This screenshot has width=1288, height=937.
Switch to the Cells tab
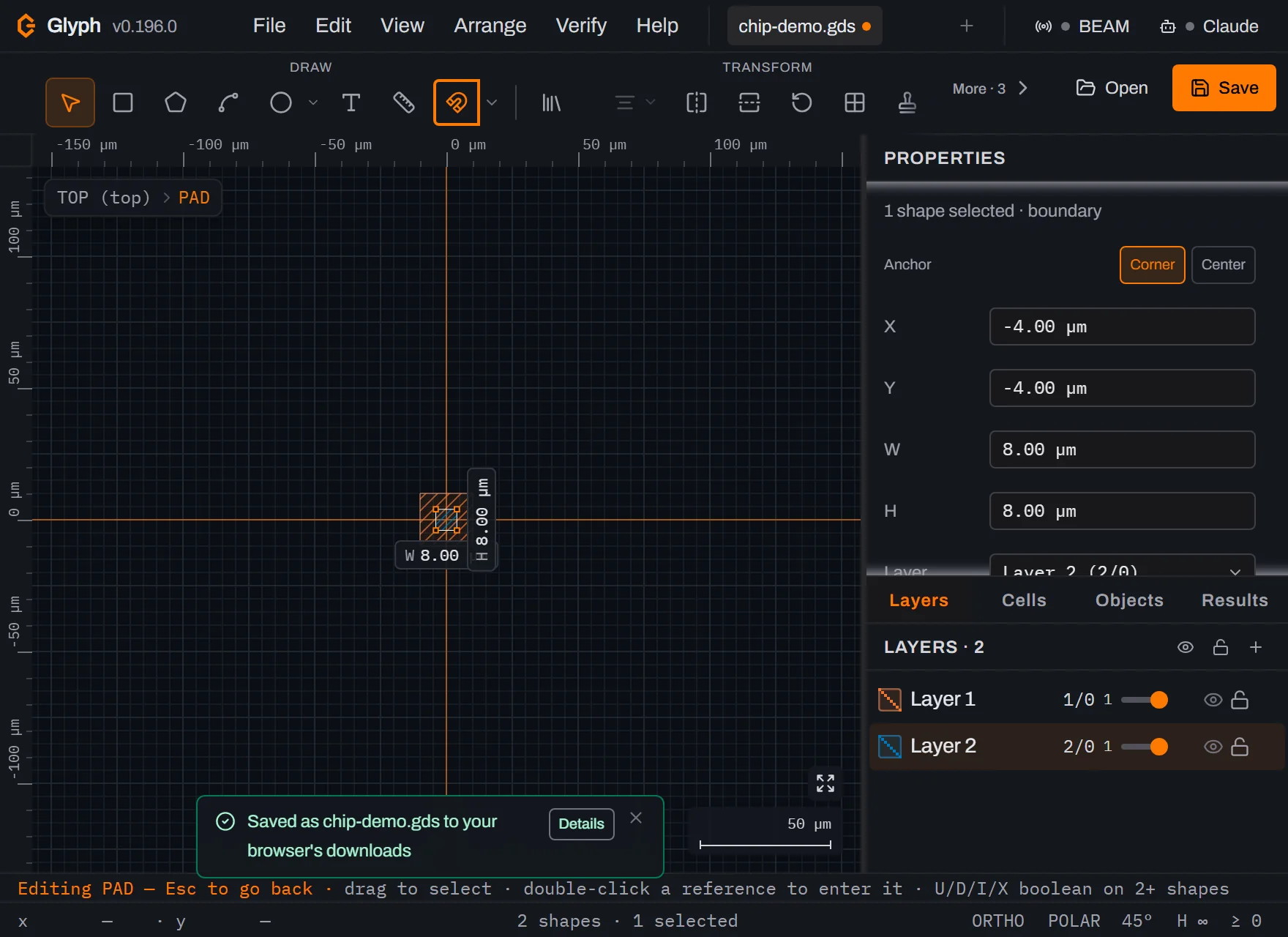point(1024,600)
